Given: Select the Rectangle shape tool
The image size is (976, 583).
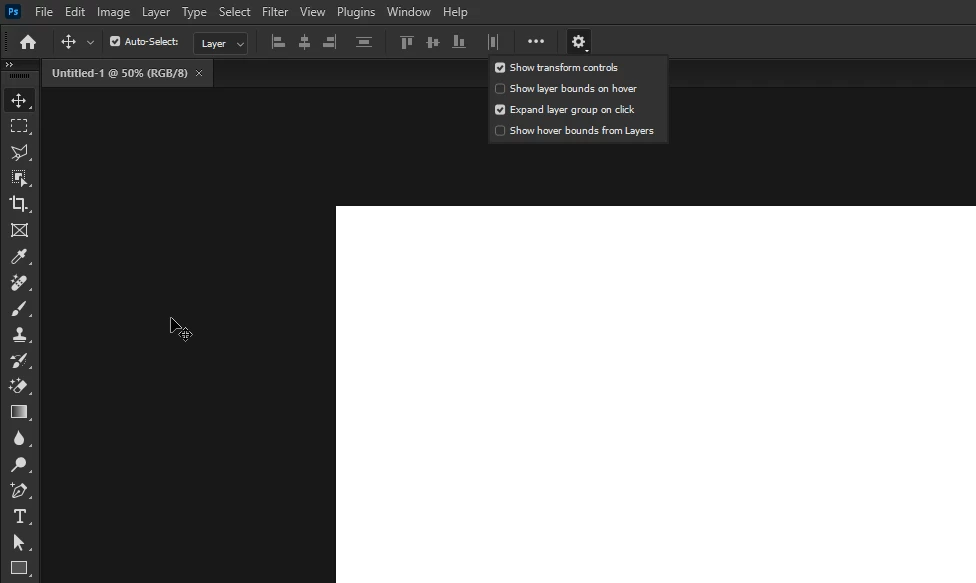Looking at the screenshot, I should point(19,568).
